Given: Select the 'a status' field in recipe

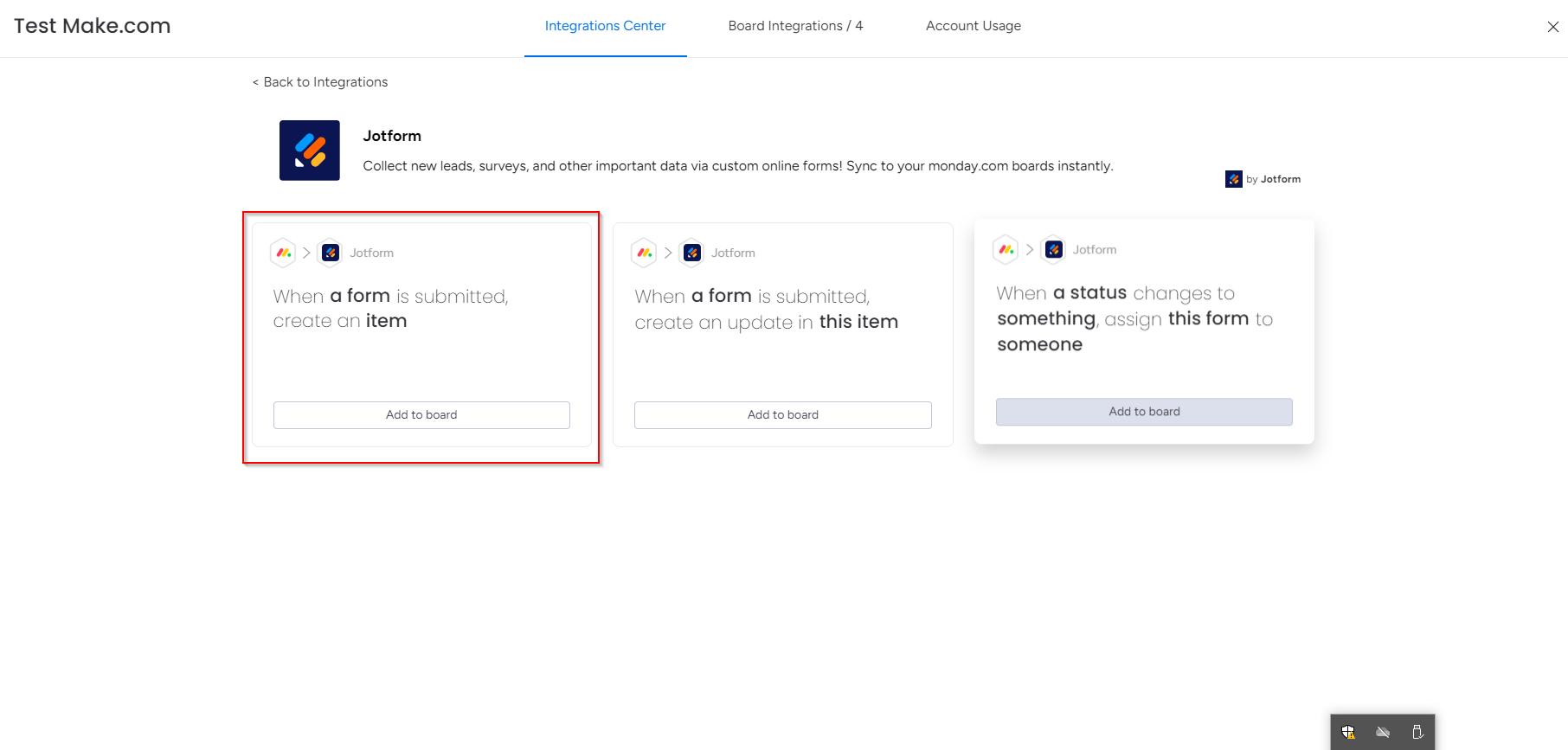Looking at the screenshot, I should tap(1089, 292).
